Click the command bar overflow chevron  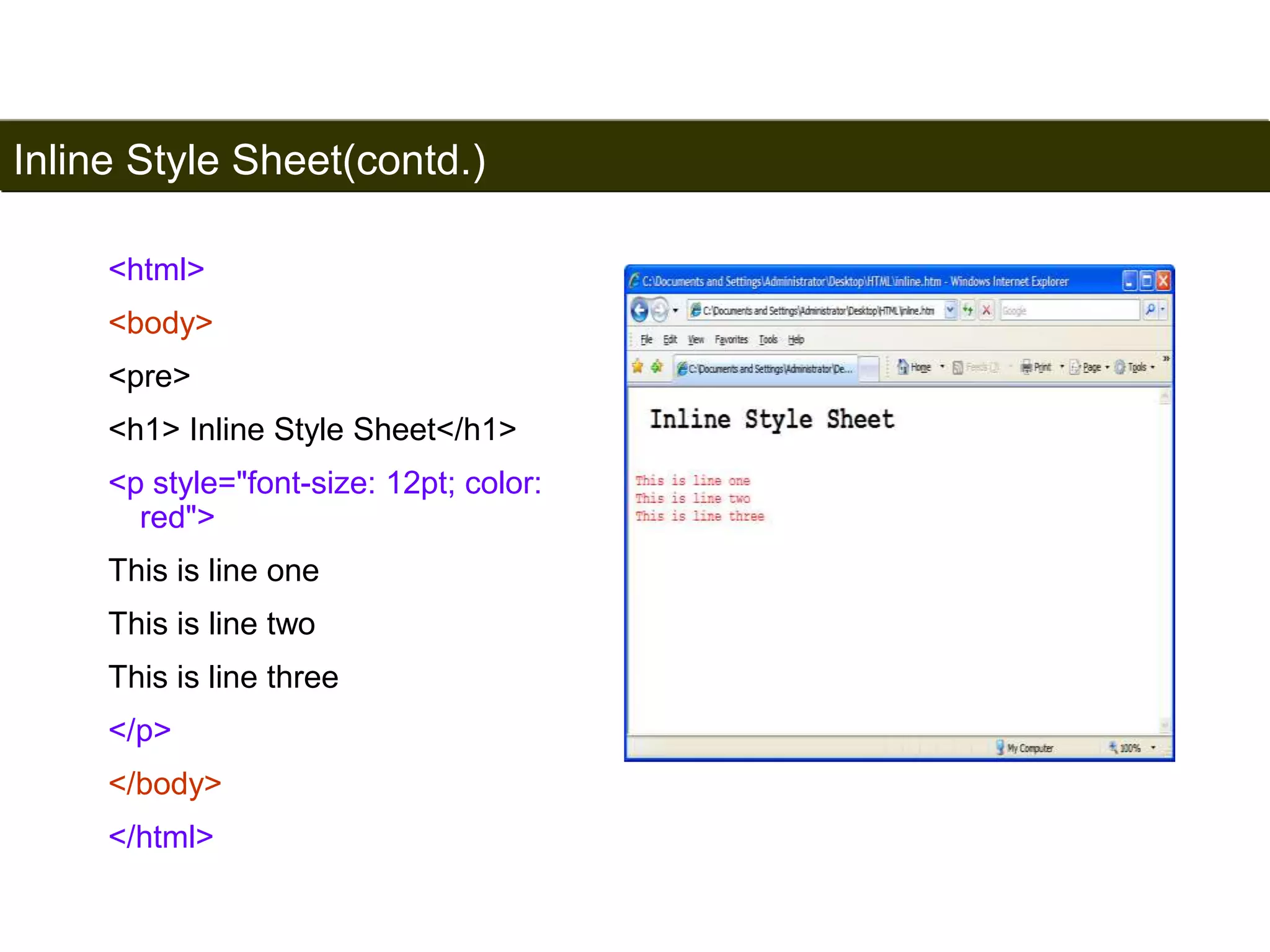point(1166,359)
